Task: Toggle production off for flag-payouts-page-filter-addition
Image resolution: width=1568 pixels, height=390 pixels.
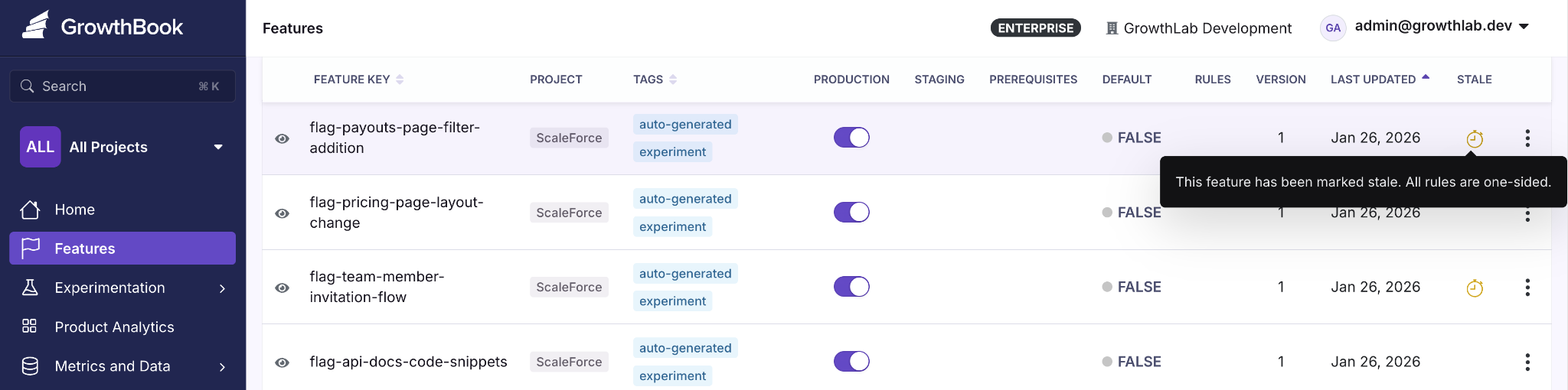Action: 851,138
